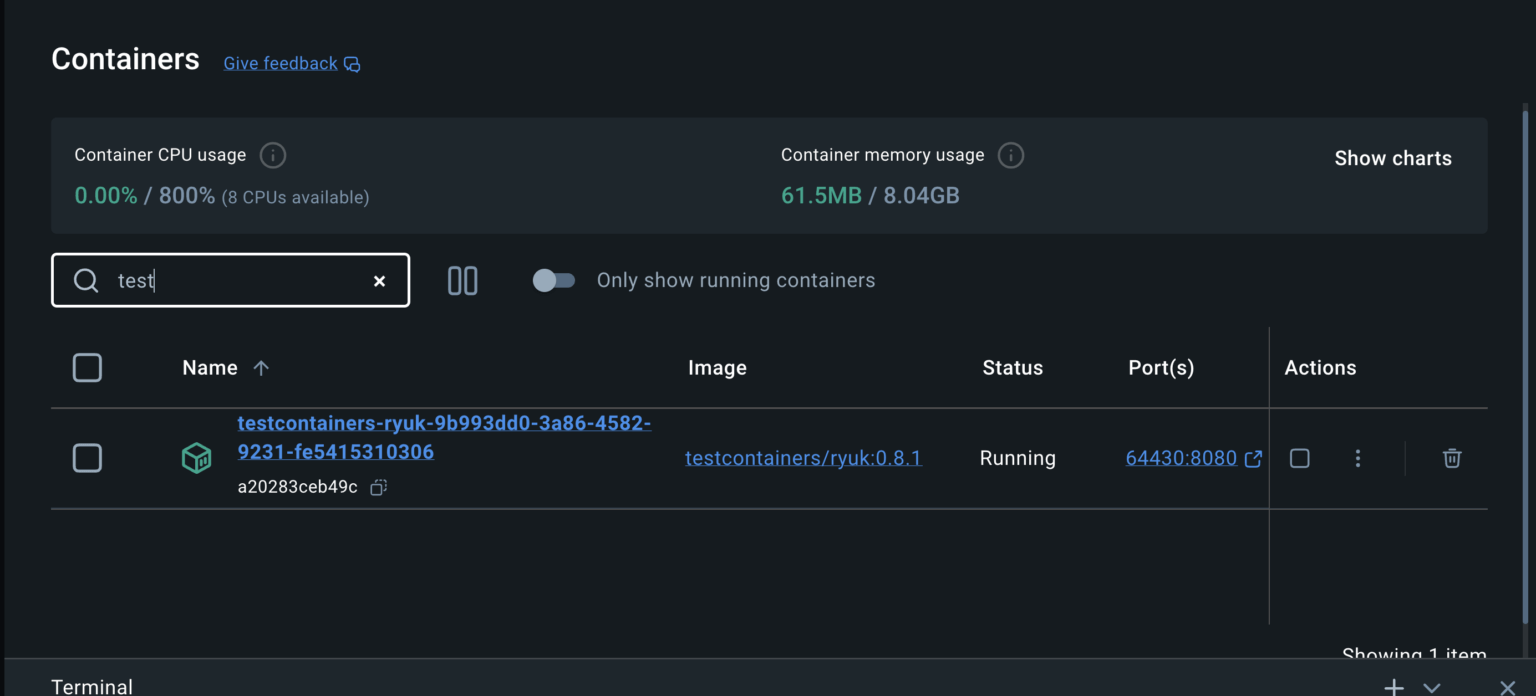This screenshot has height=696, width=1536.
Task: Open the testcontainers/ryuk:0.8.1 image link
Action: pyautogui.click(x=803, y=458)
